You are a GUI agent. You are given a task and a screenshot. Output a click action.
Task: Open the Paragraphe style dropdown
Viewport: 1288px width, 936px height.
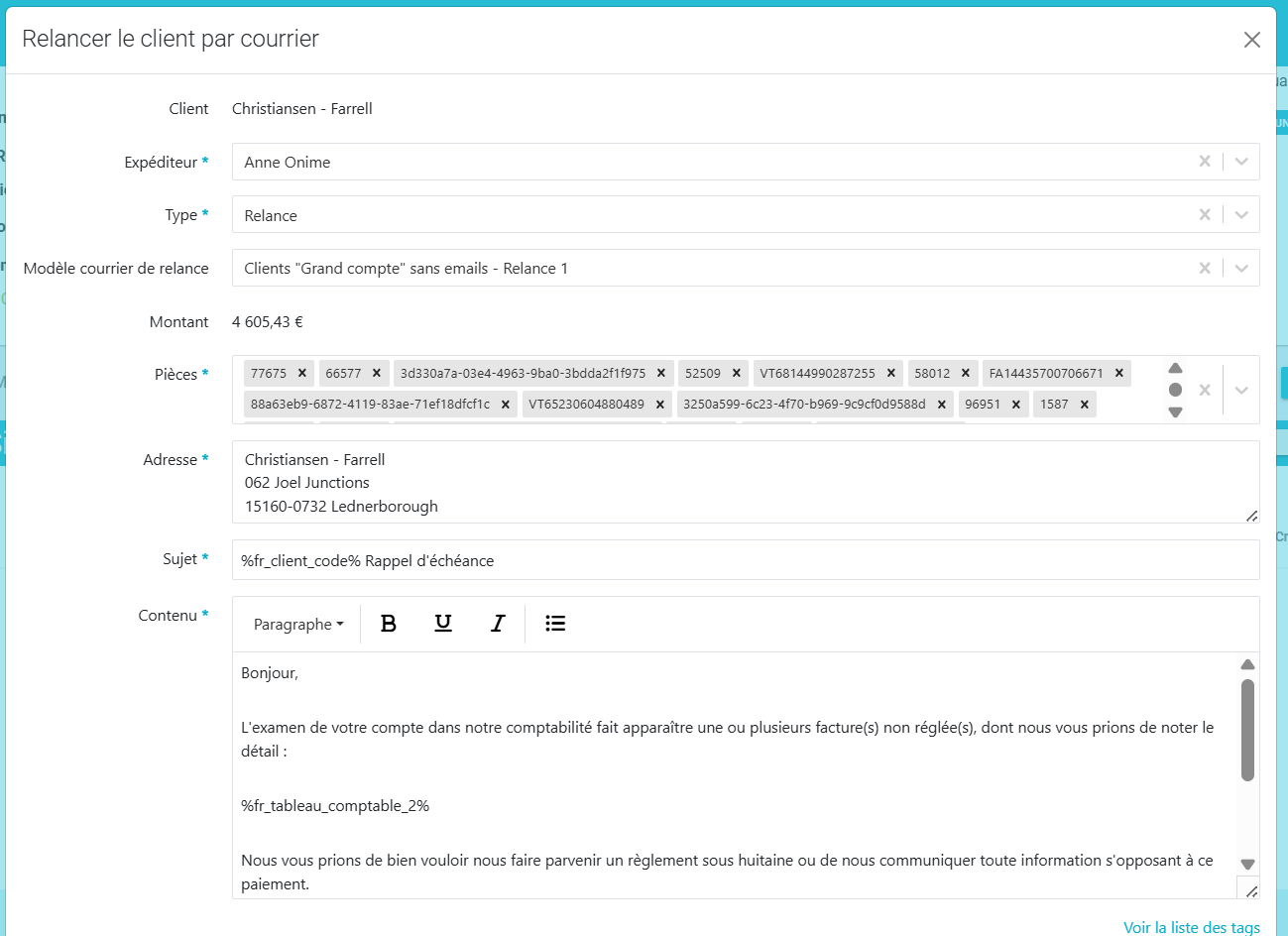(x=298, y=624)
